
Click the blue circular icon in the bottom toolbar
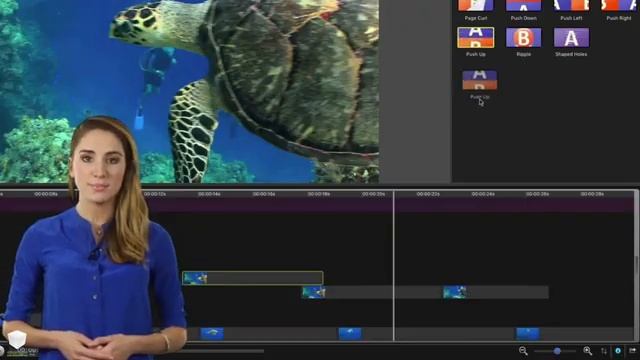[618, 351]
